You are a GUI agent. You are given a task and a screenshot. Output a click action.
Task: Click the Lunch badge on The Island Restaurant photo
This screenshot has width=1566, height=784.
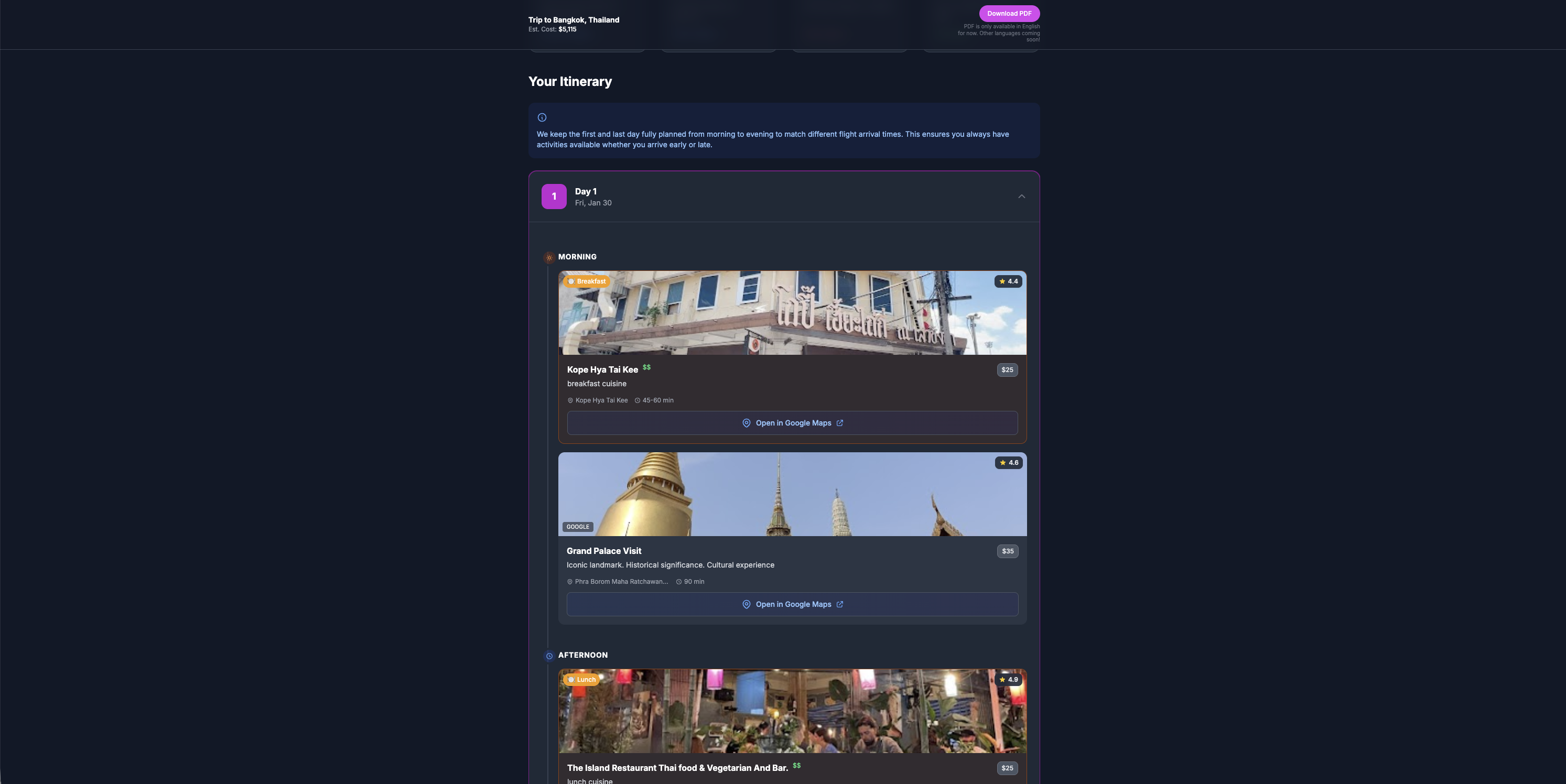click(581, 680)
